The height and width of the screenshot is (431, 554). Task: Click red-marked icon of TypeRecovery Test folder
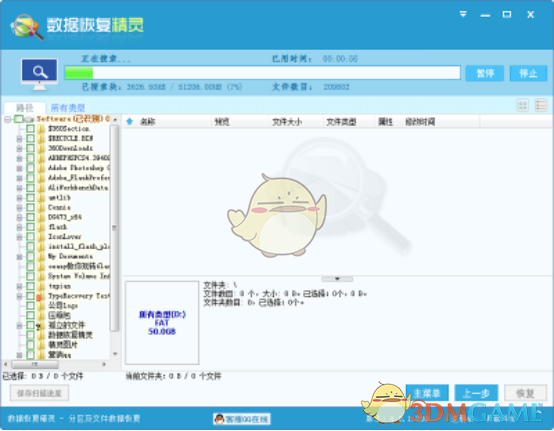pos(41,296)
